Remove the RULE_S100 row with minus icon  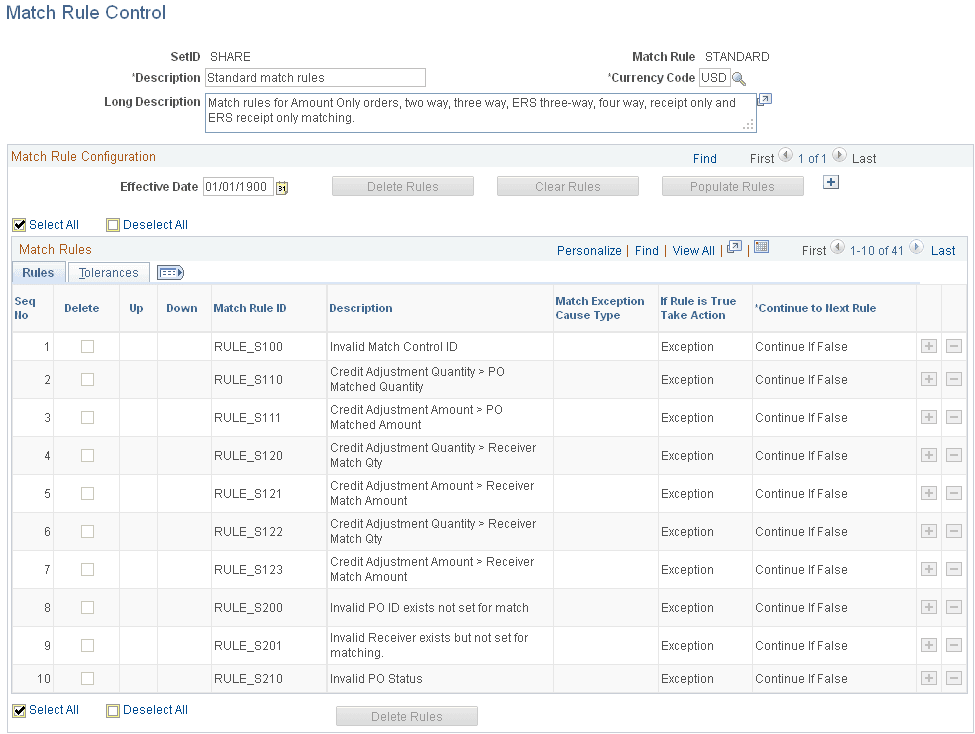[954, 346]
